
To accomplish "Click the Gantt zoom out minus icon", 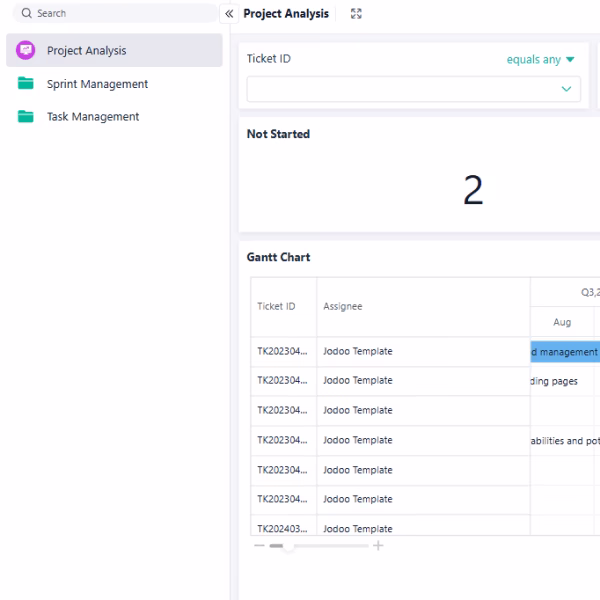I will (259, 546).
